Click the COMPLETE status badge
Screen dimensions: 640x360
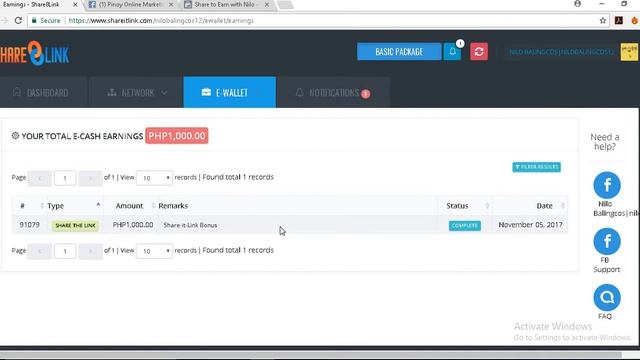(464, 225)
